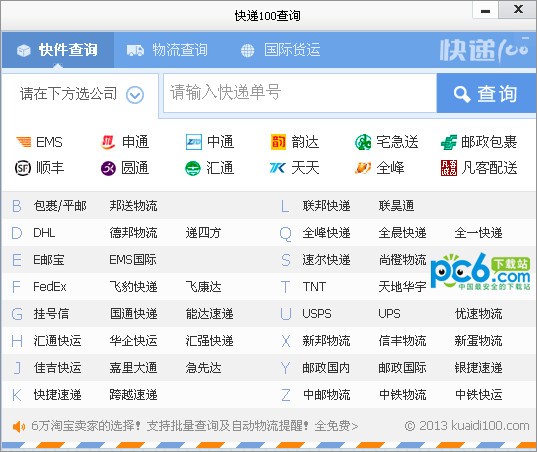Choose the 圆通 purple logo icon
This screenshot has height=452, width=537.
[108, 168]
